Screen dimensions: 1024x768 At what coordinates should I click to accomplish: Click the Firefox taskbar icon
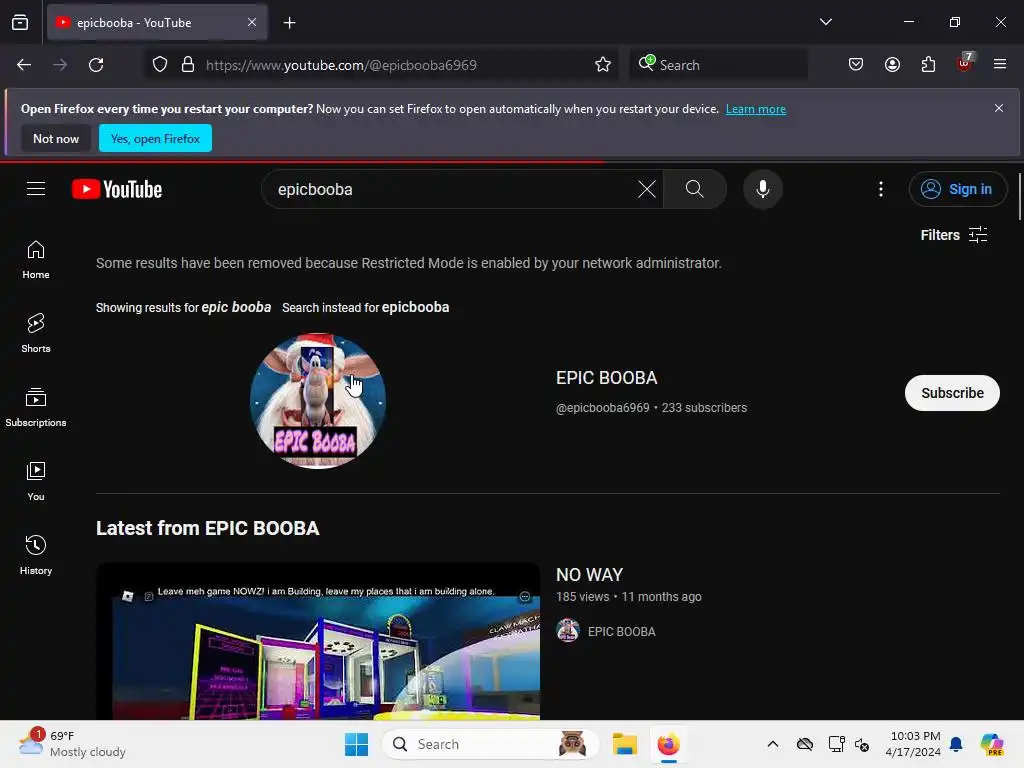click(x=668, y=744)
